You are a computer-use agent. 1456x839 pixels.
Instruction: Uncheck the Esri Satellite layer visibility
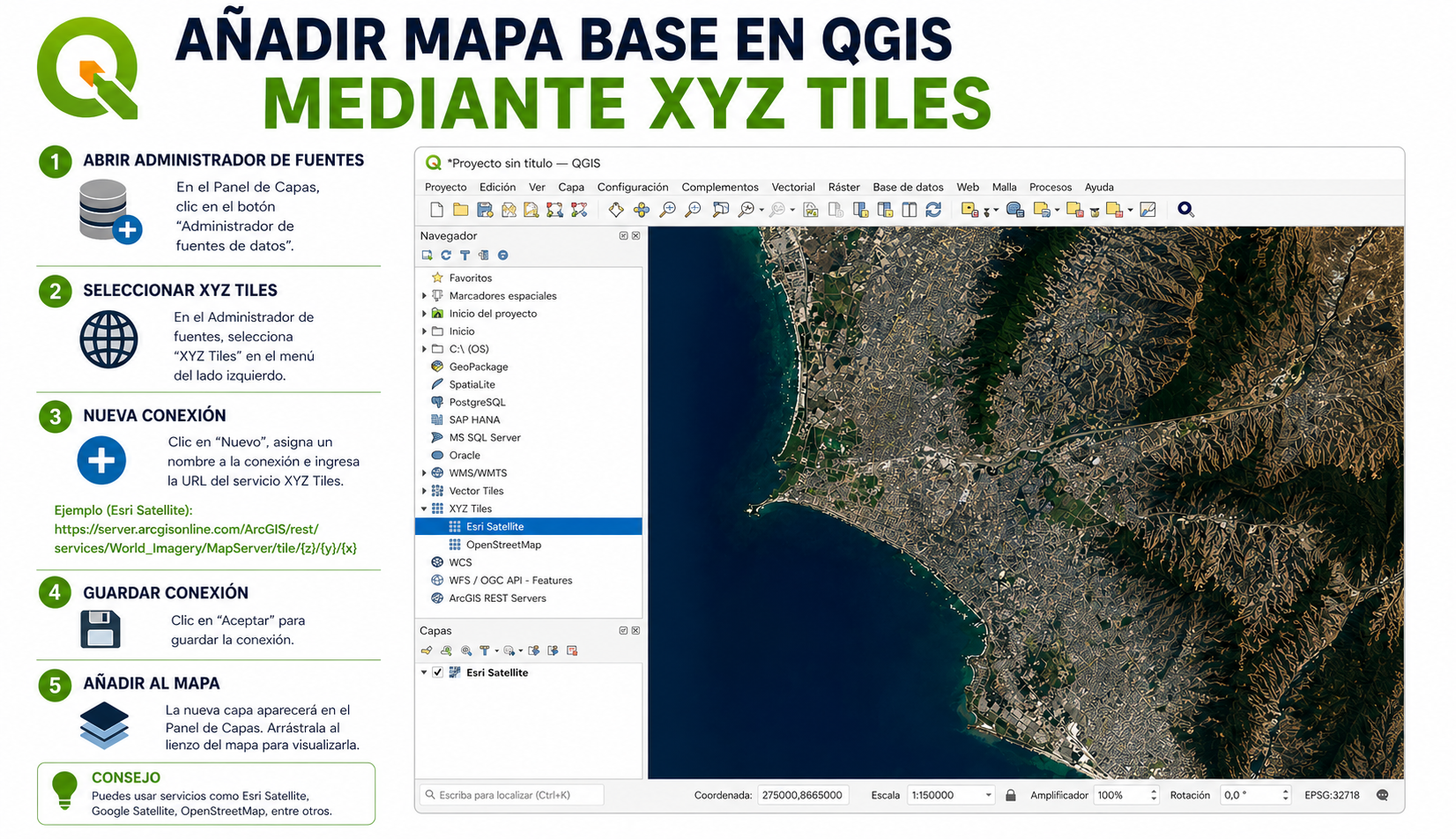tap(437, 672)
